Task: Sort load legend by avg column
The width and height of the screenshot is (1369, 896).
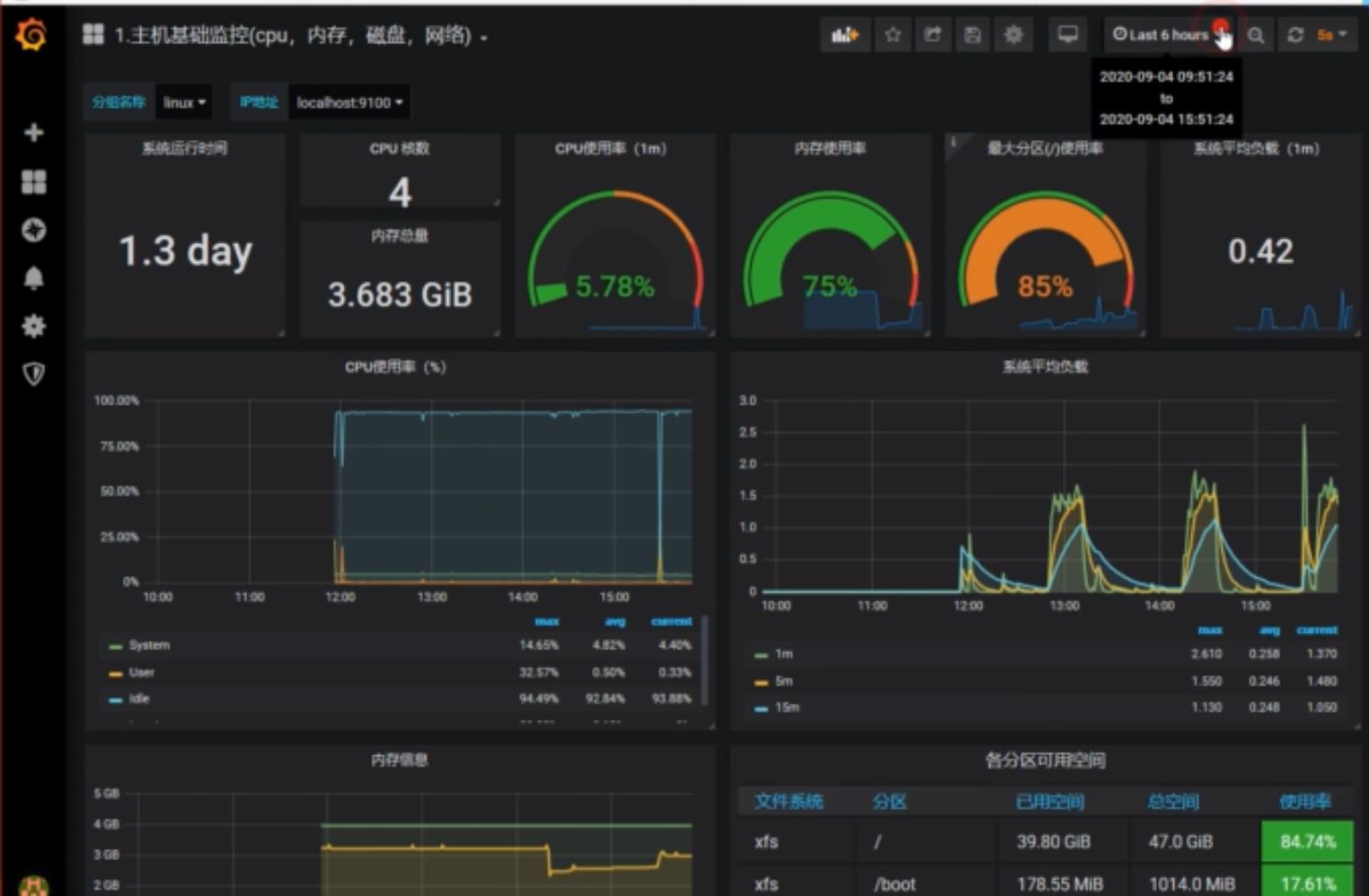Action: click(x=1269, y=630)
